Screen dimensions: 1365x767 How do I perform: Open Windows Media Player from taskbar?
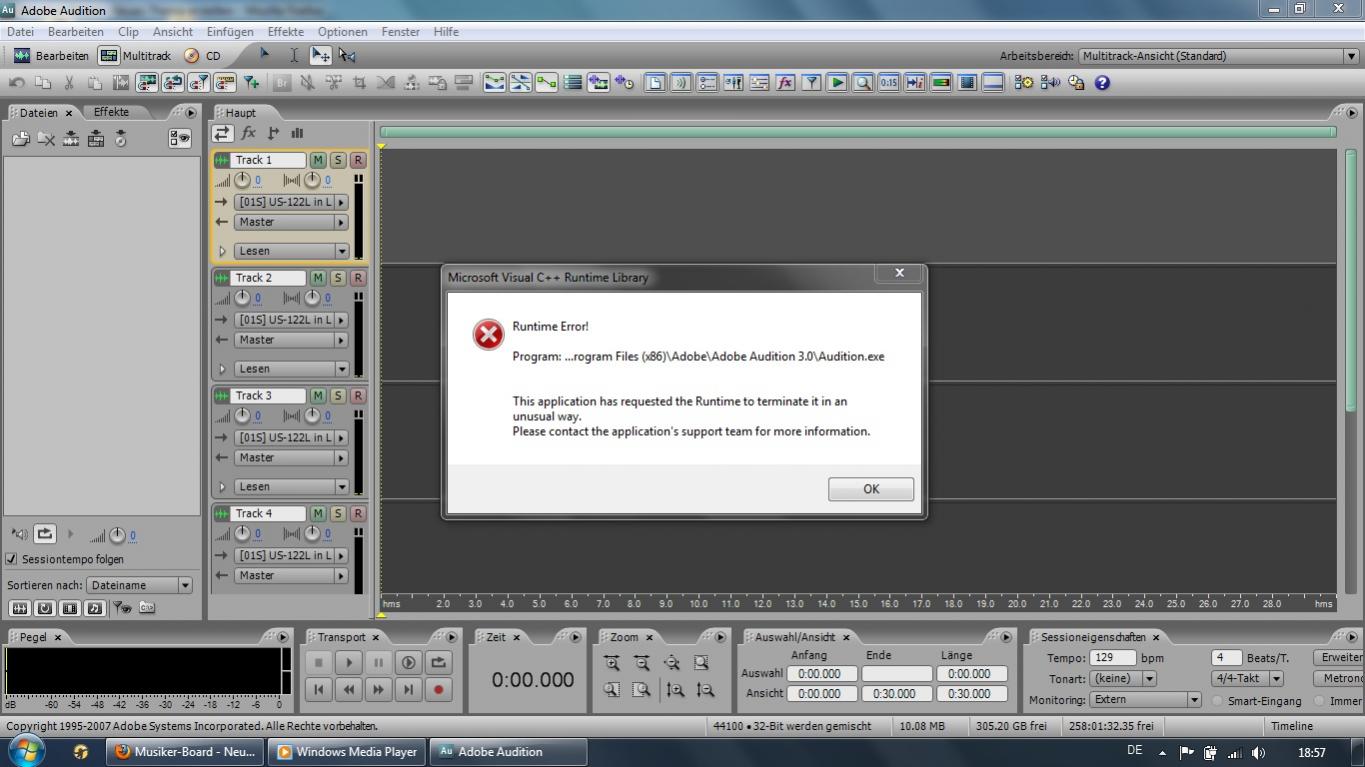[347, 752]
